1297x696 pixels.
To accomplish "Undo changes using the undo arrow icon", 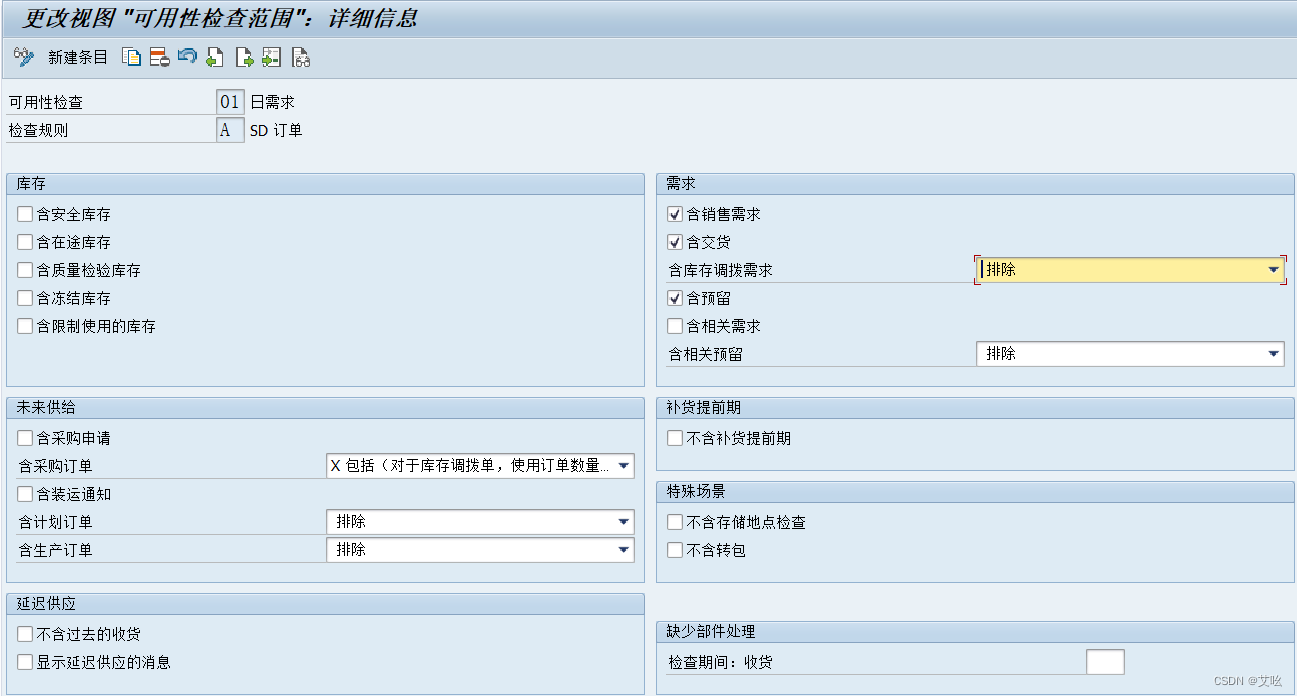I will [x=186, y=57].
